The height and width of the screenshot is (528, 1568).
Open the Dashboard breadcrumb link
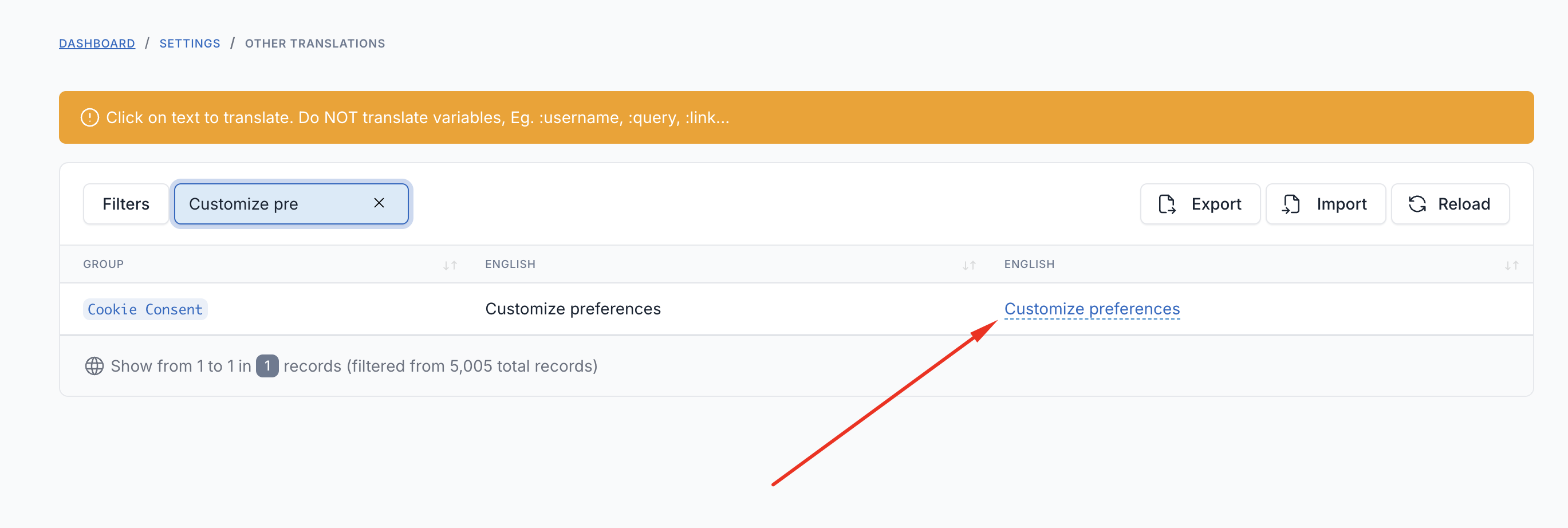pos(97,44)
